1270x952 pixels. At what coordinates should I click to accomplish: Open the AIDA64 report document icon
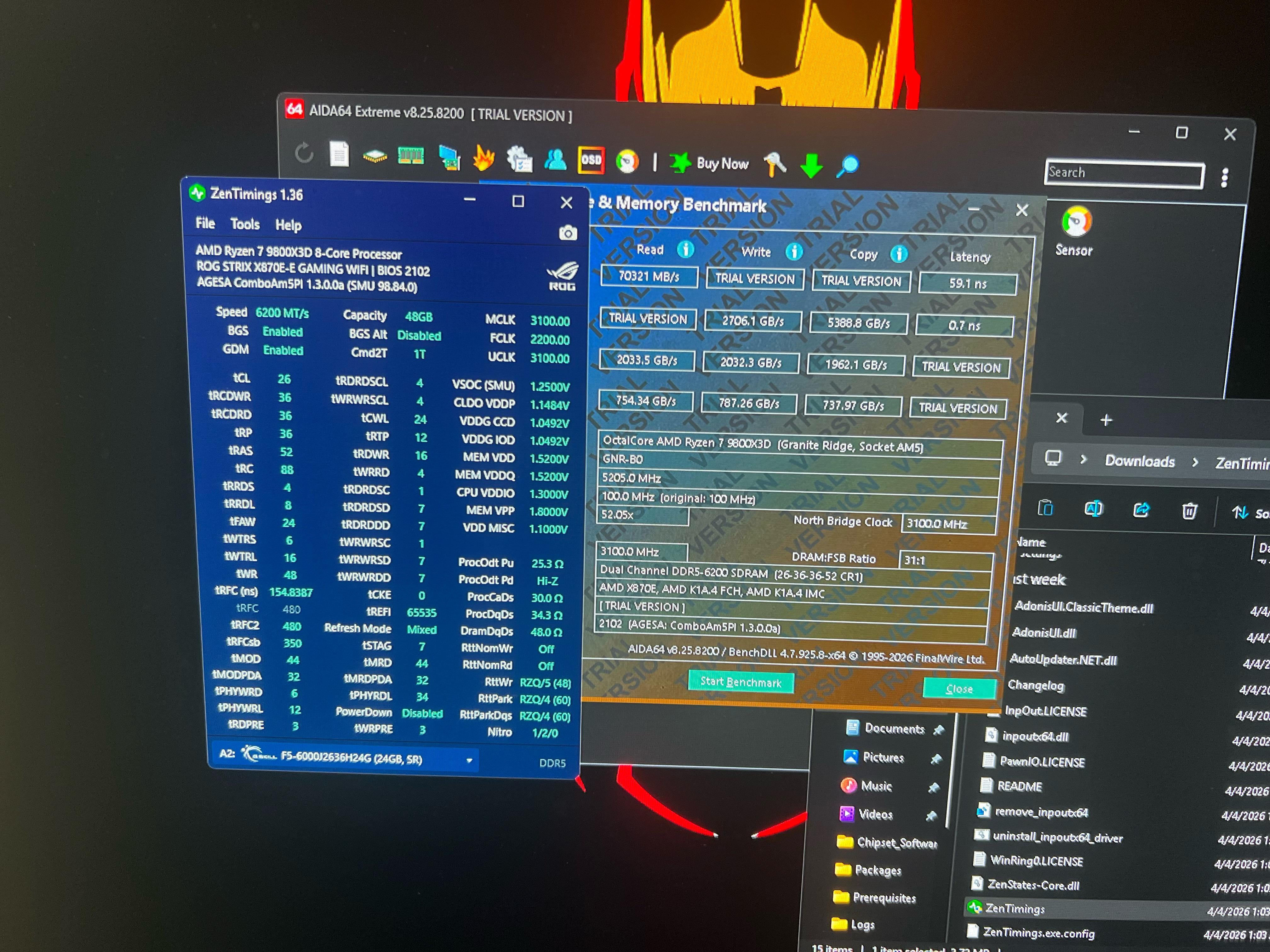(x=339, y=154)
